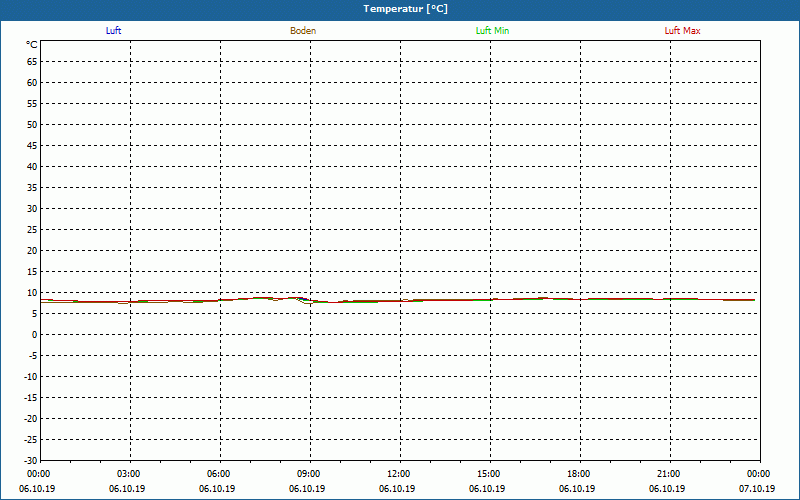Click the °C axis unit label
Viewport: 800px width, 500px height.
pos(32,45)
